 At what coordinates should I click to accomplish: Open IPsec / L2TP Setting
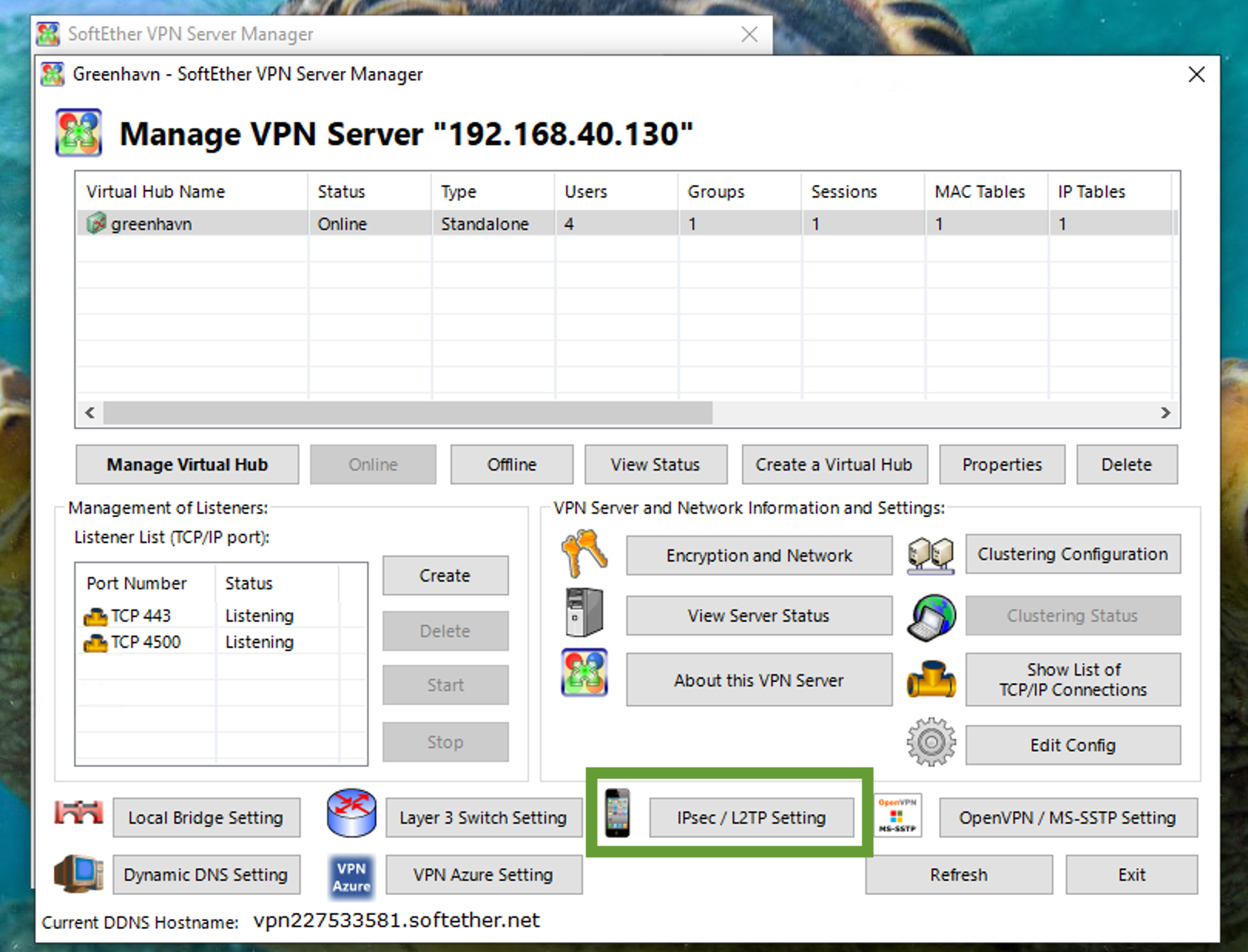pos(752,818)
